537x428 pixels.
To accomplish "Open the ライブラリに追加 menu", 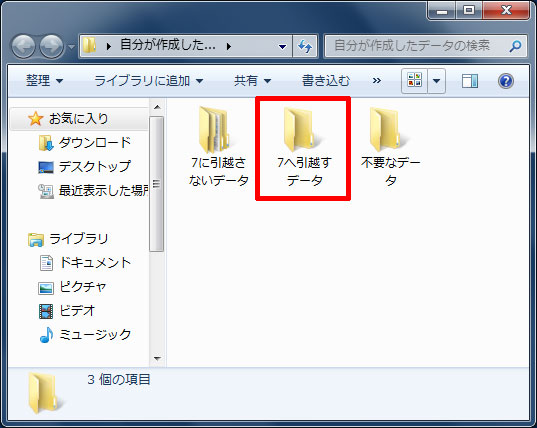I will click(x=149, y=81).
